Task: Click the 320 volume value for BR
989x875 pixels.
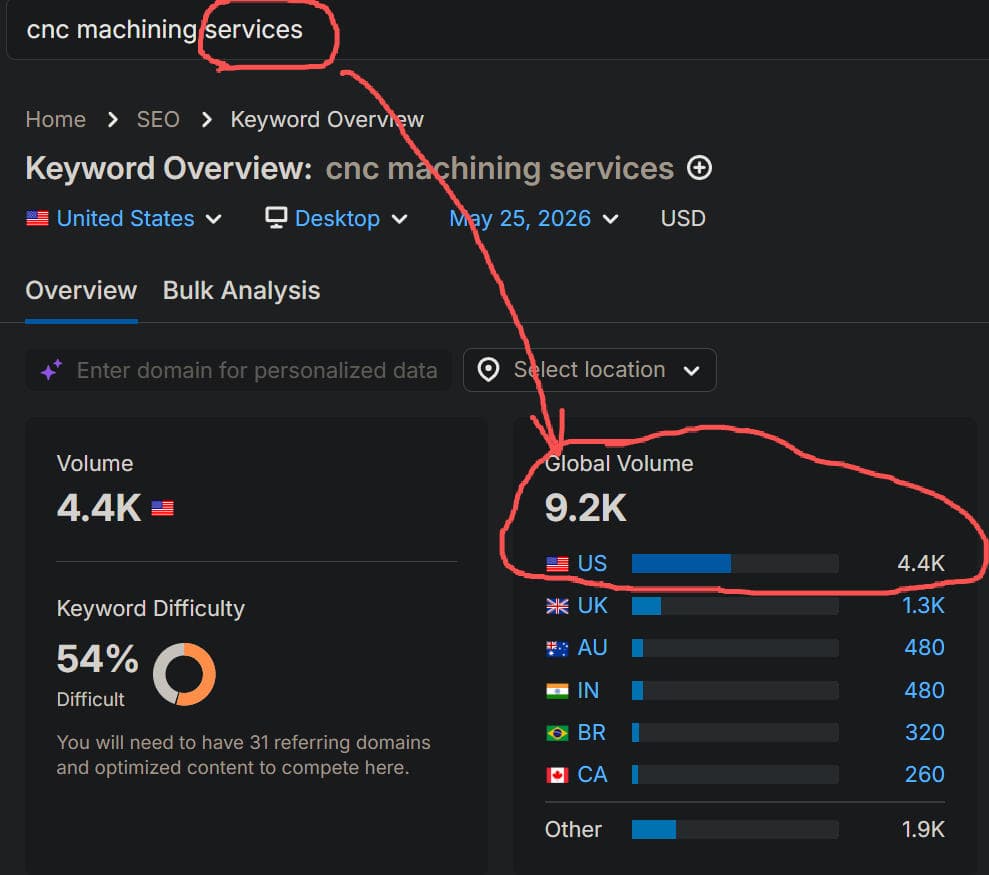Action: pos(925,733)
